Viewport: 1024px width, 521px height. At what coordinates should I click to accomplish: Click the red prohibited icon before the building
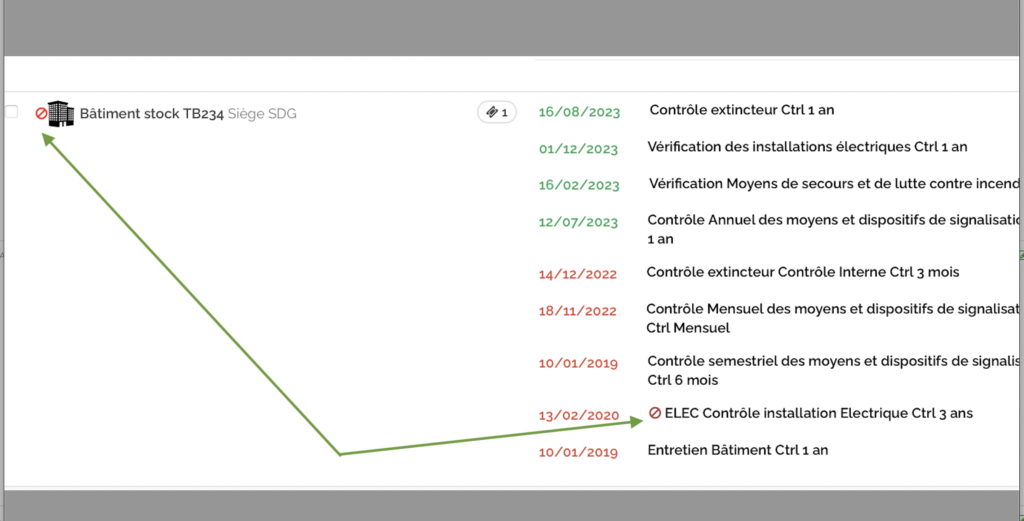point(41,113)
